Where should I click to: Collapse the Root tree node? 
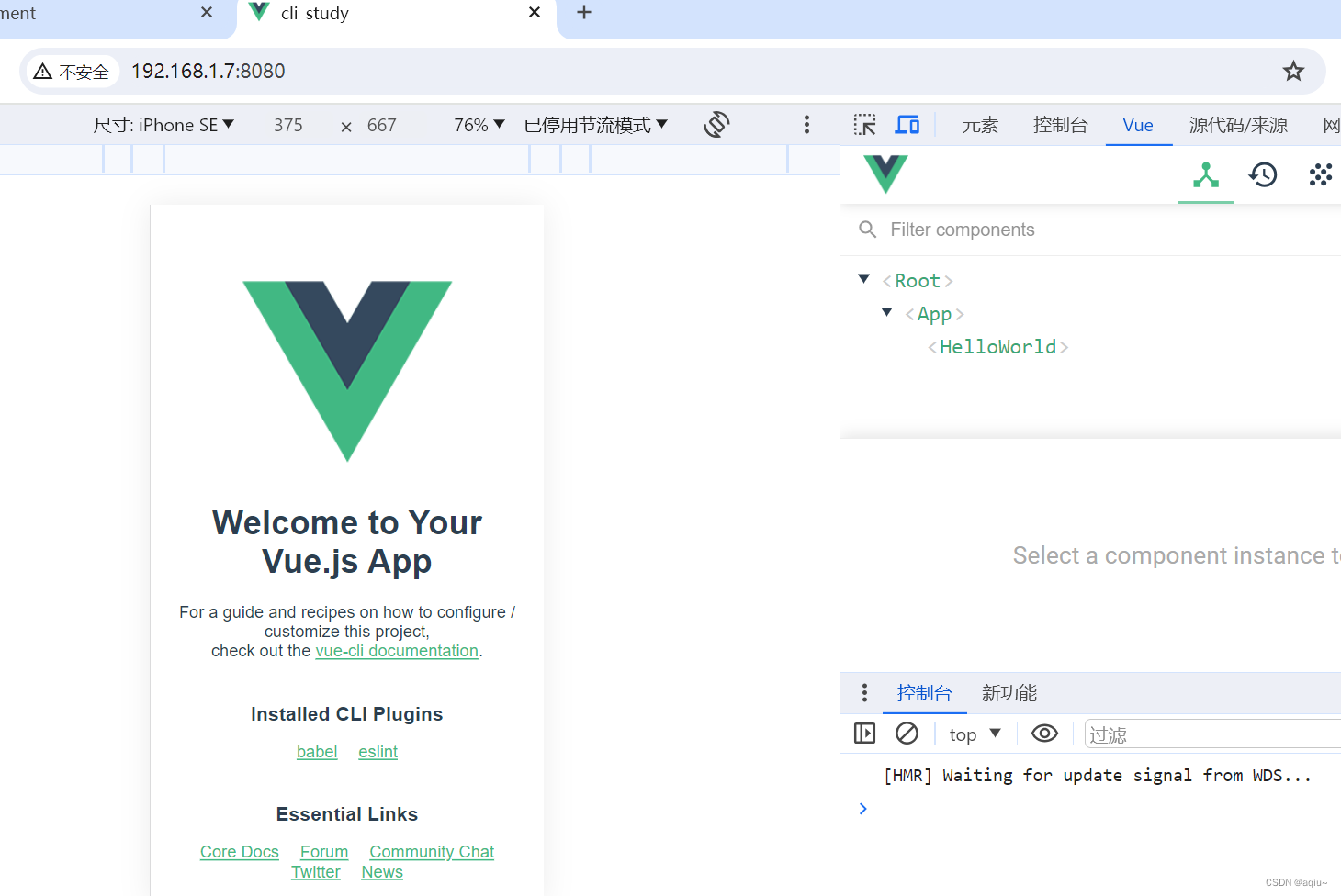tap(863, 279)
